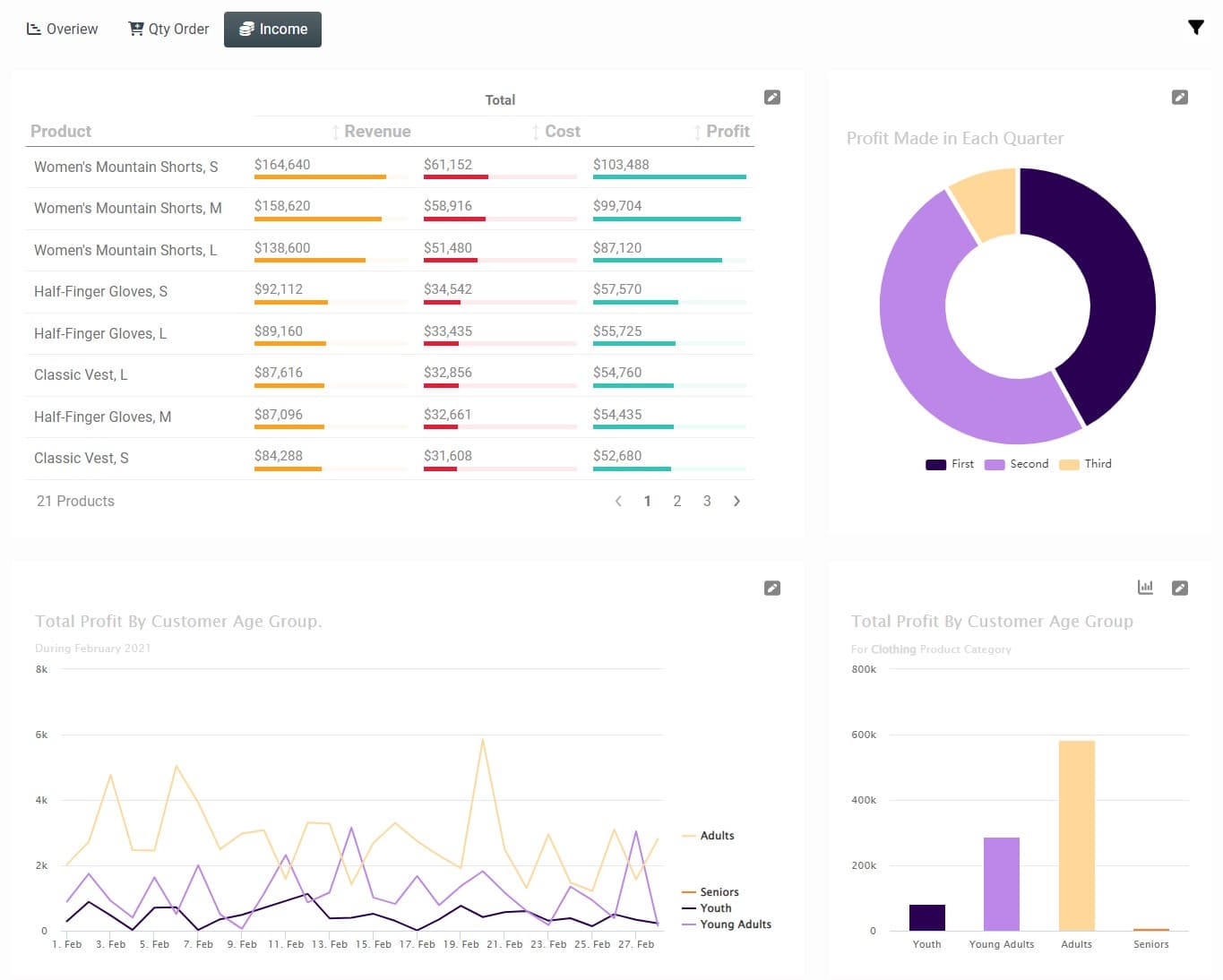Open the Overview tab
The image size is (1223, 980).
62,30
